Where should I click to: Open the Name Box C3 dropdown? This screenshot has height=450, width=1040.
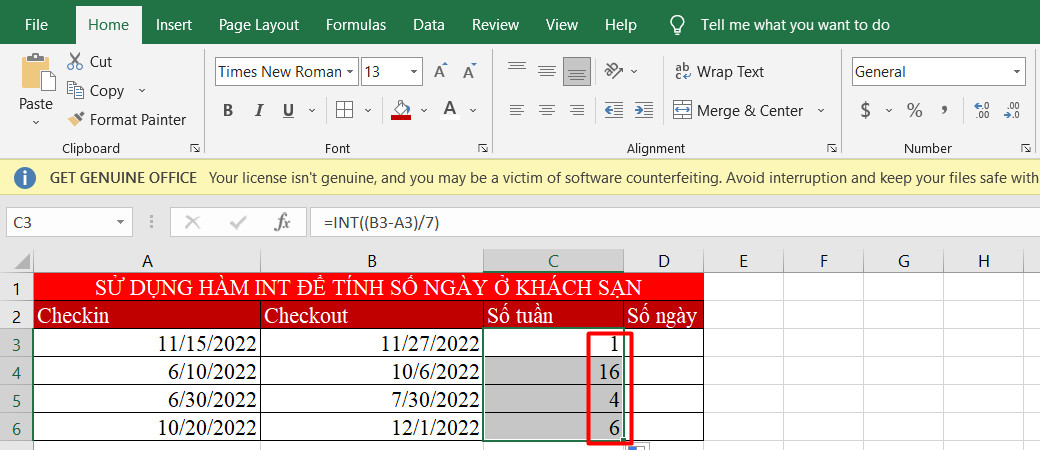[120, 222]
